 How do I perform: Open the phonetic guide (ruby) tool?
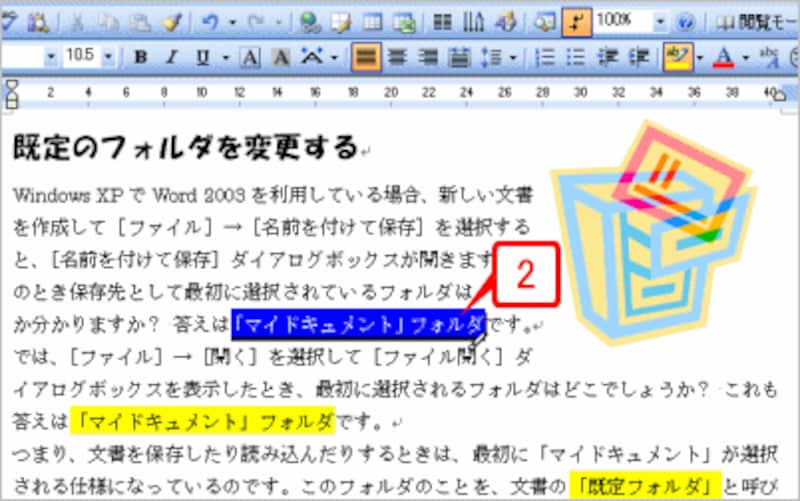tap(769, 58)
